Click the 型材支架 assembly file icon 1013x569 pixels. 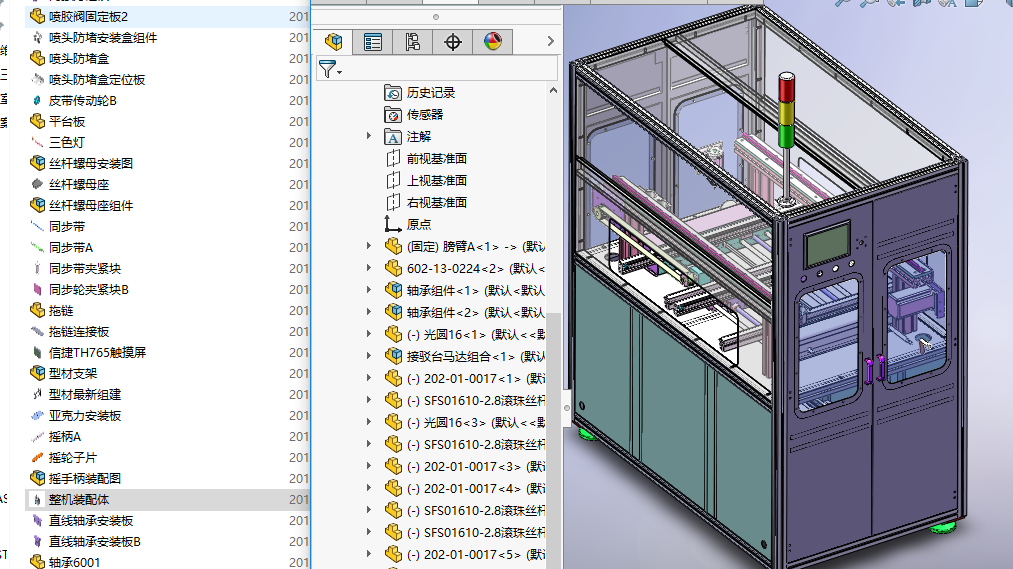[38, 373]
